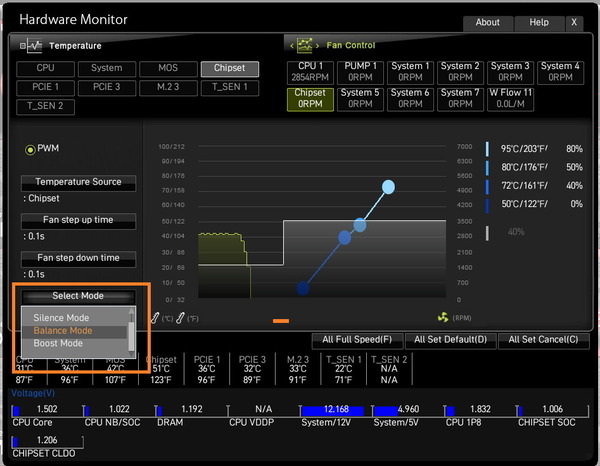Switch to the CPU 1 fan tab
This screenshot has width=600, height=466.
(x=310, y=72)
